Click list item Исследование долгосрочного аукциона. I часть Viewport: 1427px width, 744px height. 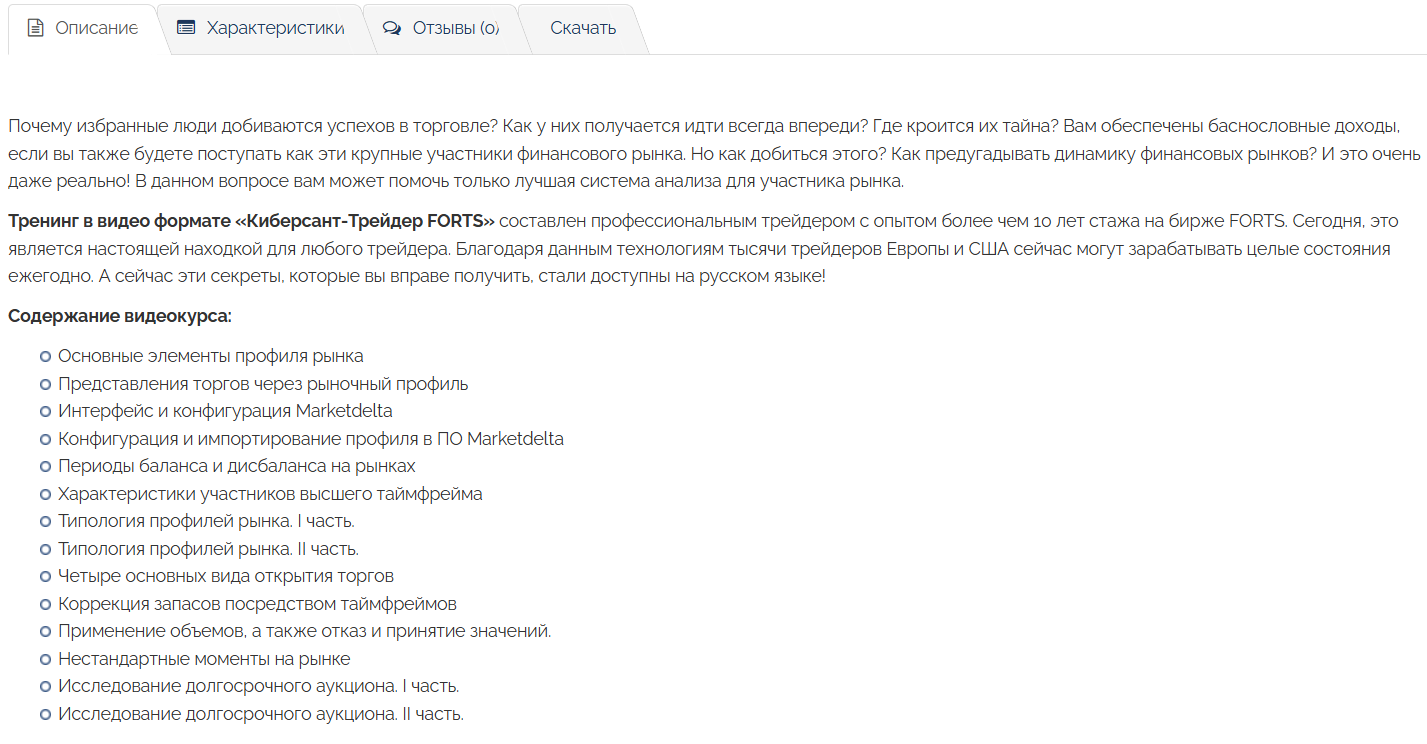(x=259, y=686)
